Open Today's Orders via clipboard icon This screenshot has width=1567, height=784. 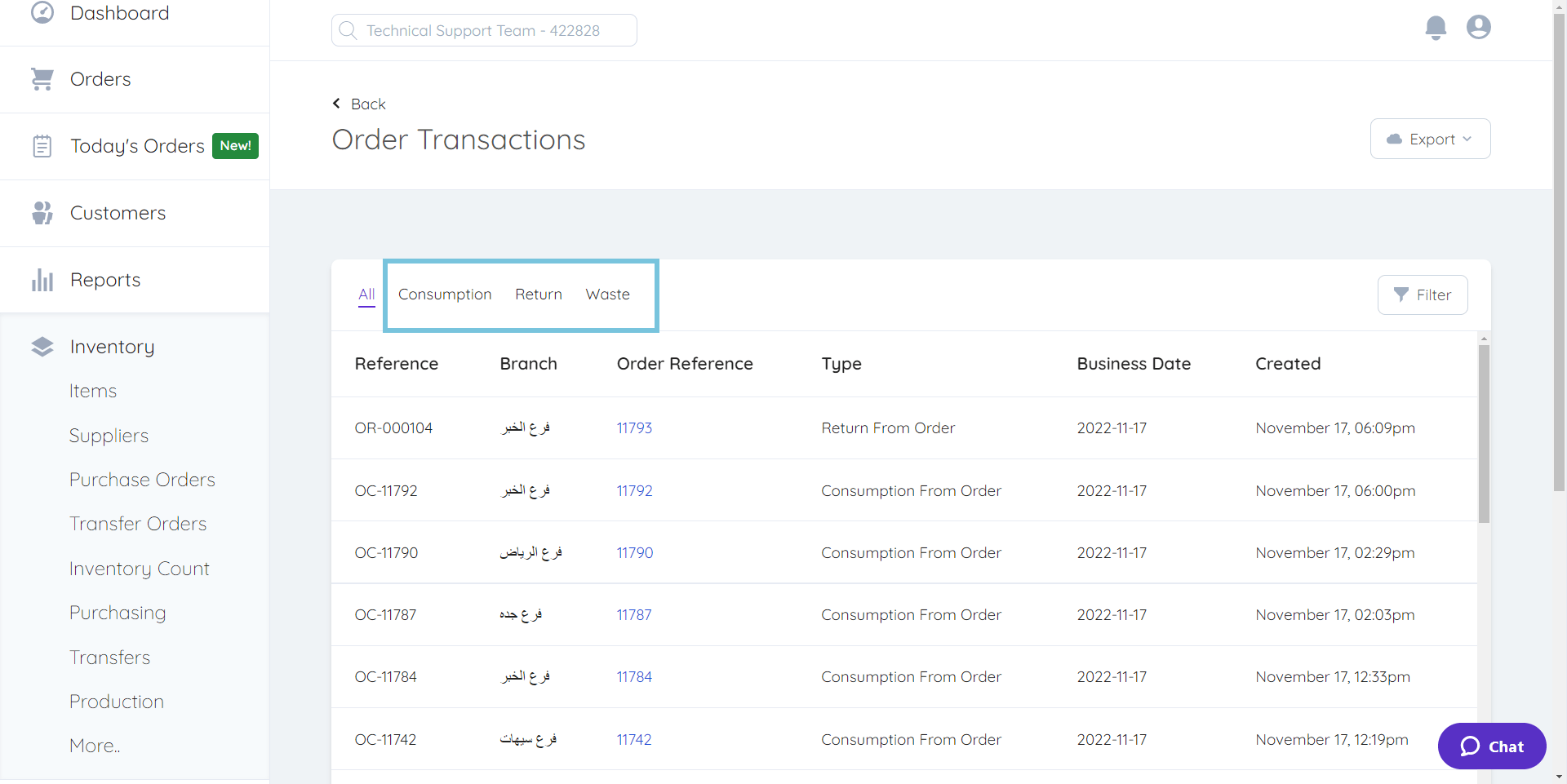click(x=42, y=145)
